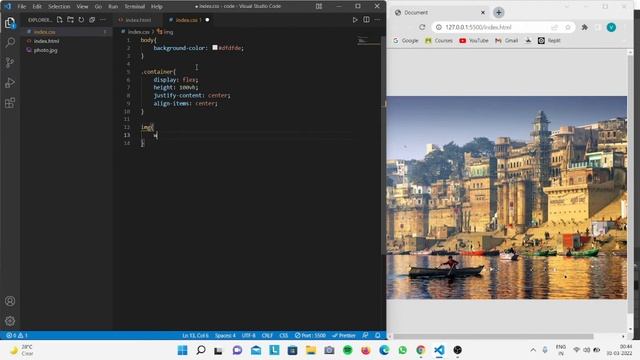Viewport: 640px width, 360px height.
Task: Change indentation via Spaces: 4
Action: pos(225,335)
